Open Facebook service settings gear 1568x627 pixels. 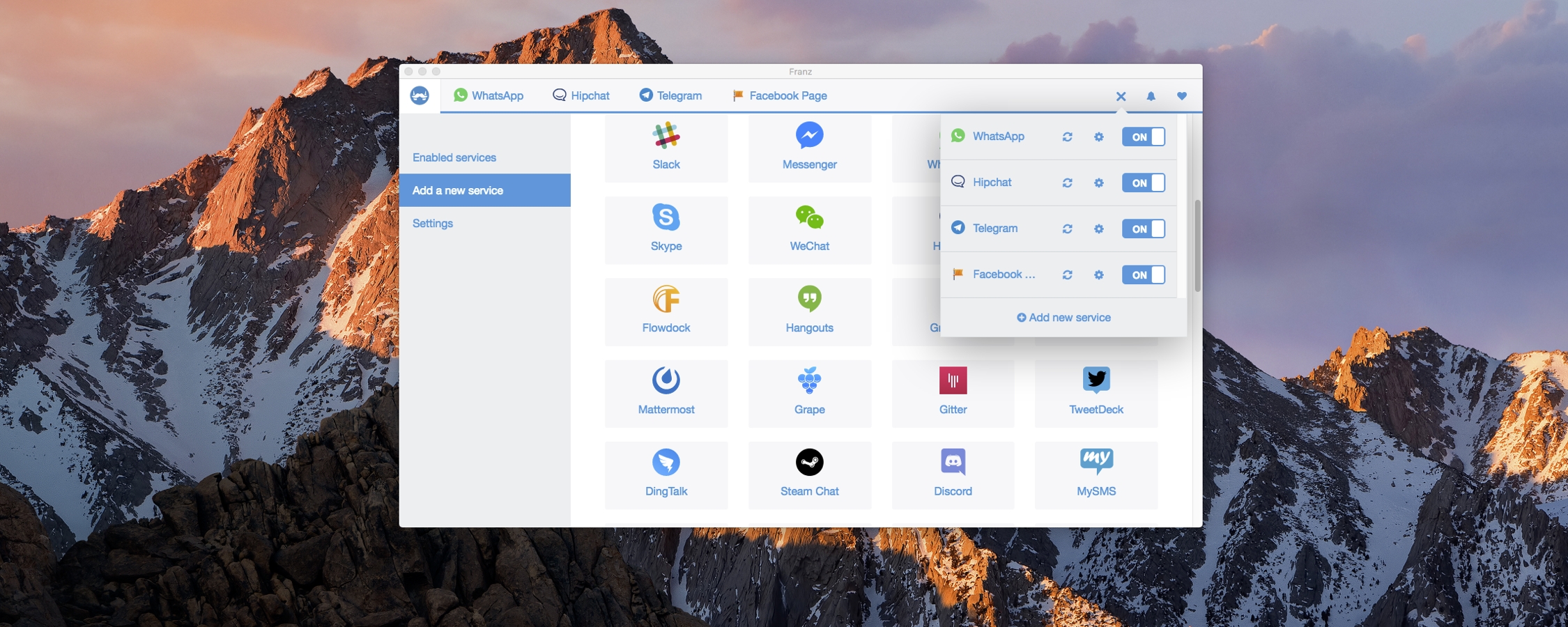(x=1099, y=274)
